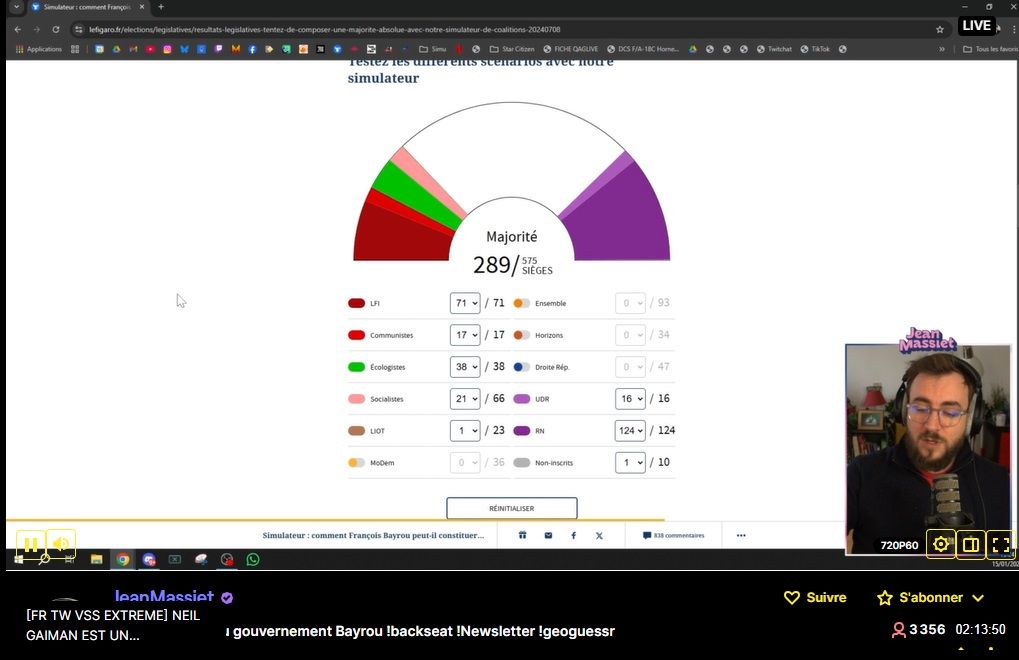
Task: Open stream quality settings gear
Action: pyautogui.click(x=940, y=544)
